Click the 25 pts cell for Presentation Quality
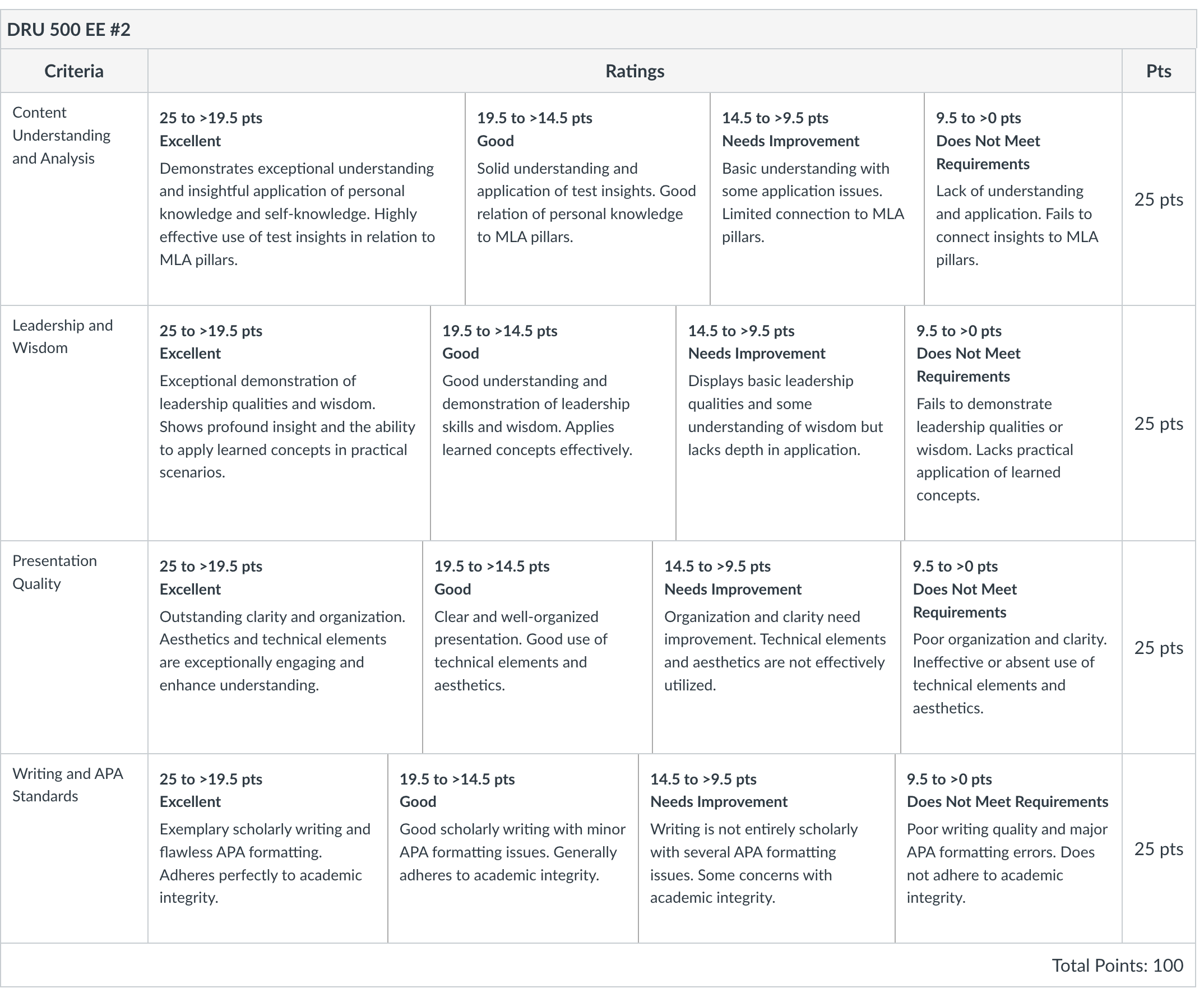This screenshot has height=993, width=1204. [1159, 647]
